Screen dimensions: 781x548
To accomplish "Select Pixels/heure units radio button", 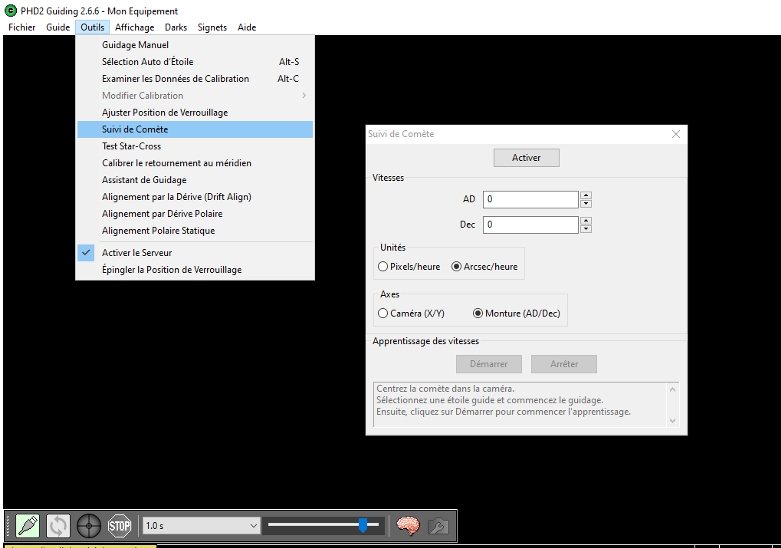I will click(x=384, y=267).
